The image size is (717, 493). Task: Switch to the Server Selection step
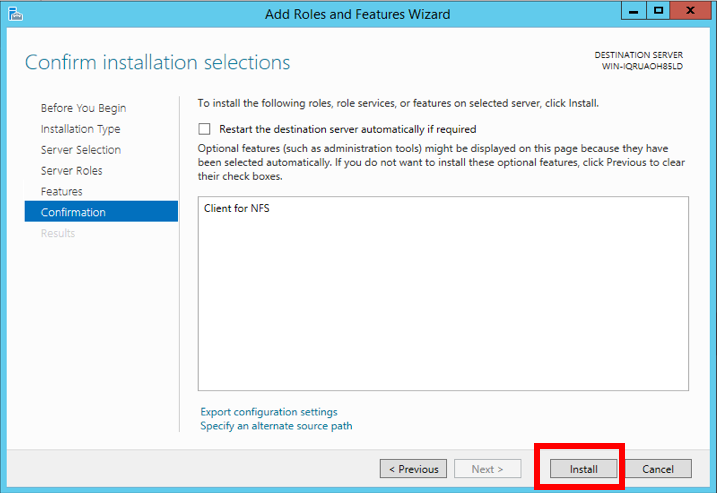pos(81,150)
